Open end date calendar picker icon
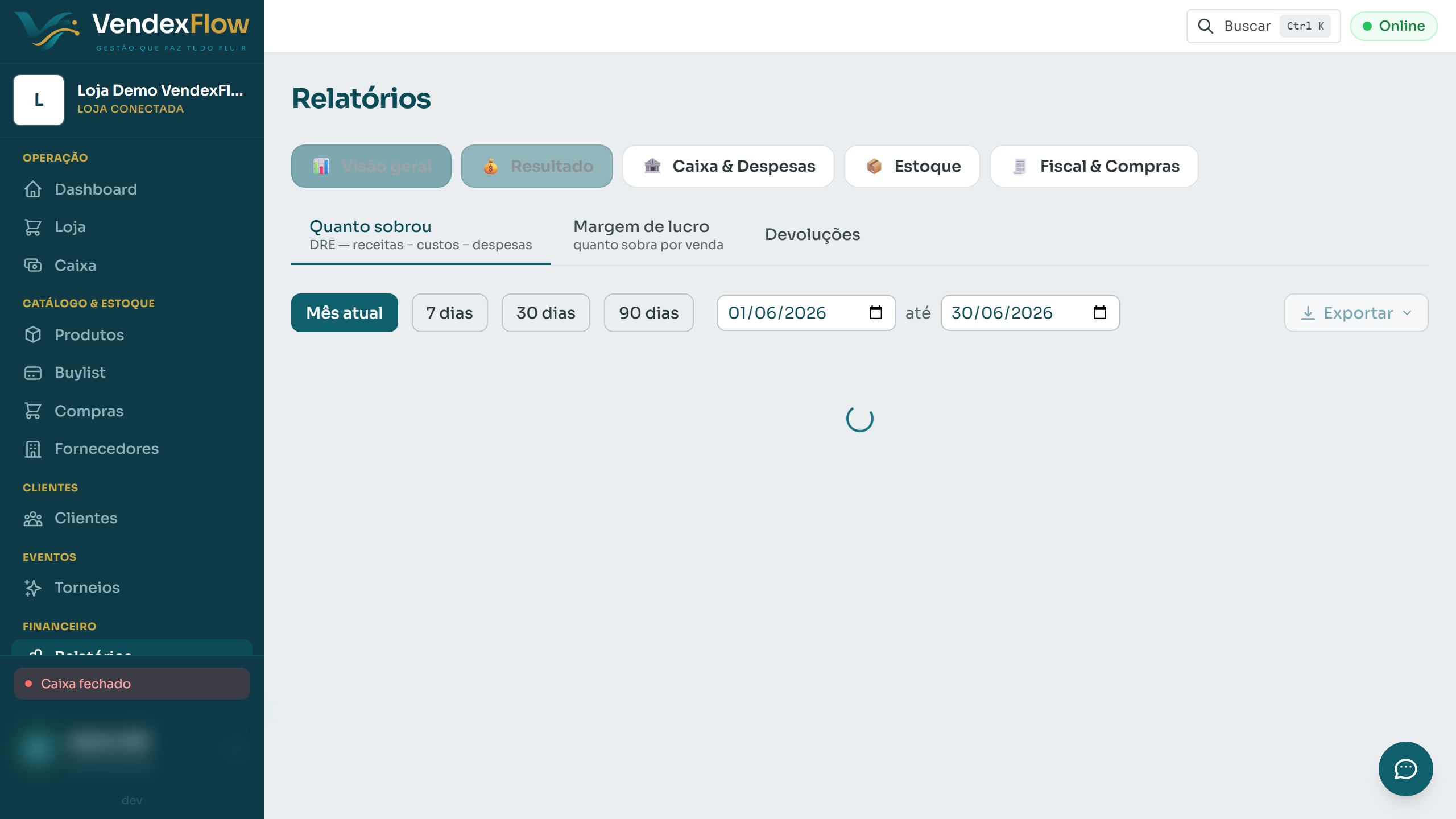 point(1100,313)
